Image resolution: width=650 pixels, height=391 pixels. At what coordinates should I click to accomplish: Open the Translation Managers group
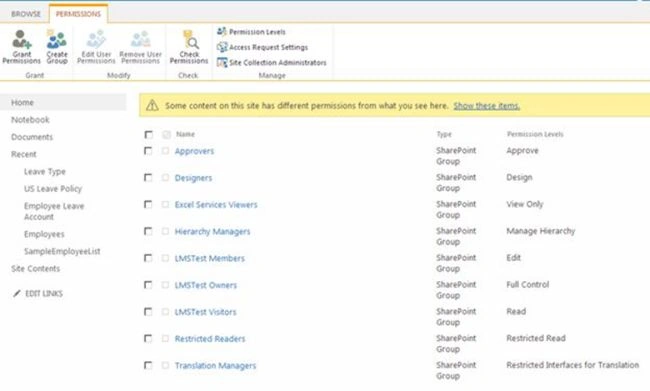click(x=215, y=366)
